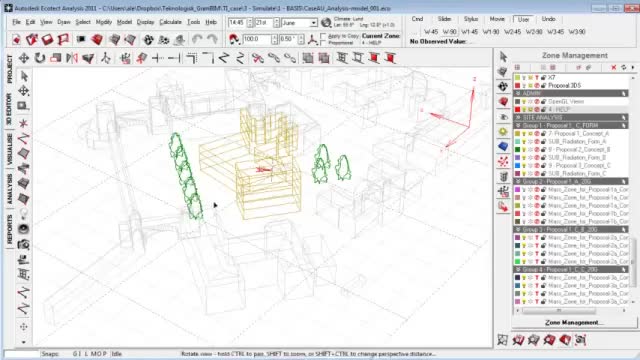Collapse the Group 2 zone group header
The width and height of the screenshot is (640, 360).
pos(571,181)
